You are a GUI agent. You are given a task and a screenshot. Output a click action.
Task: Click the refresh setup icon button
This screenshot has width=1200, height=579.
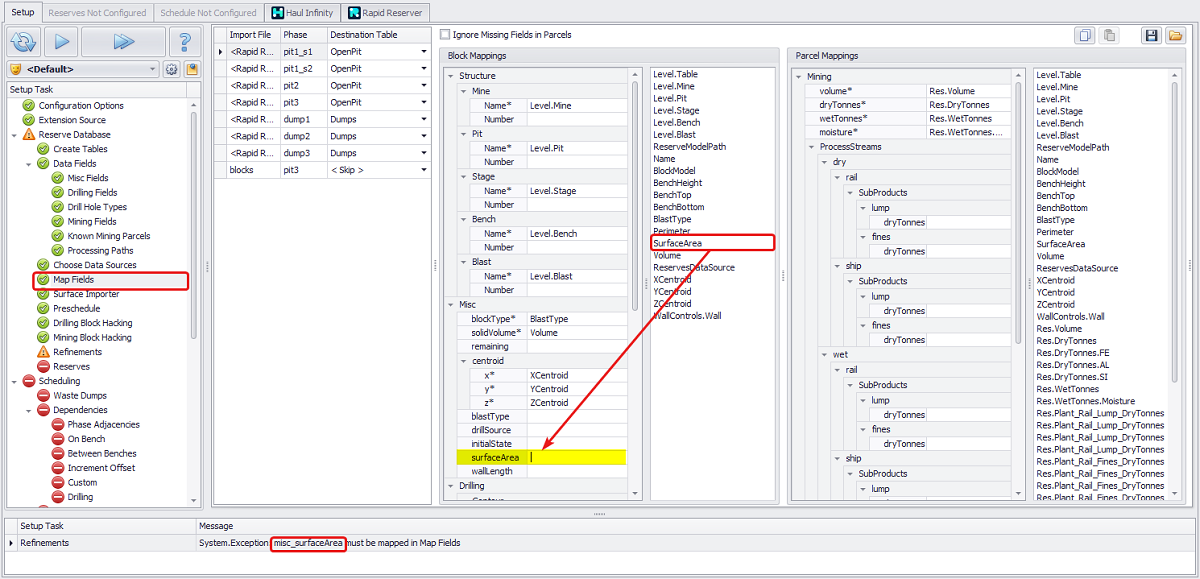pos(23,42)
